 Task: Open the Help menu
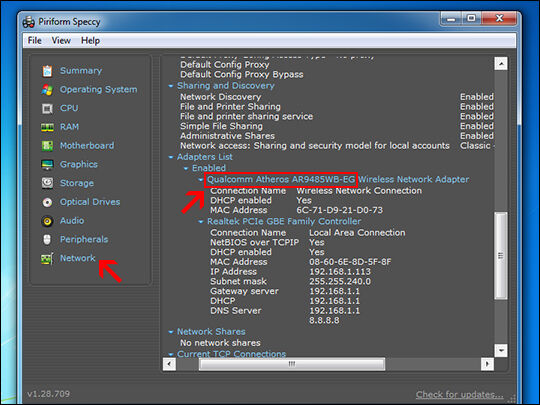point(90,40)
